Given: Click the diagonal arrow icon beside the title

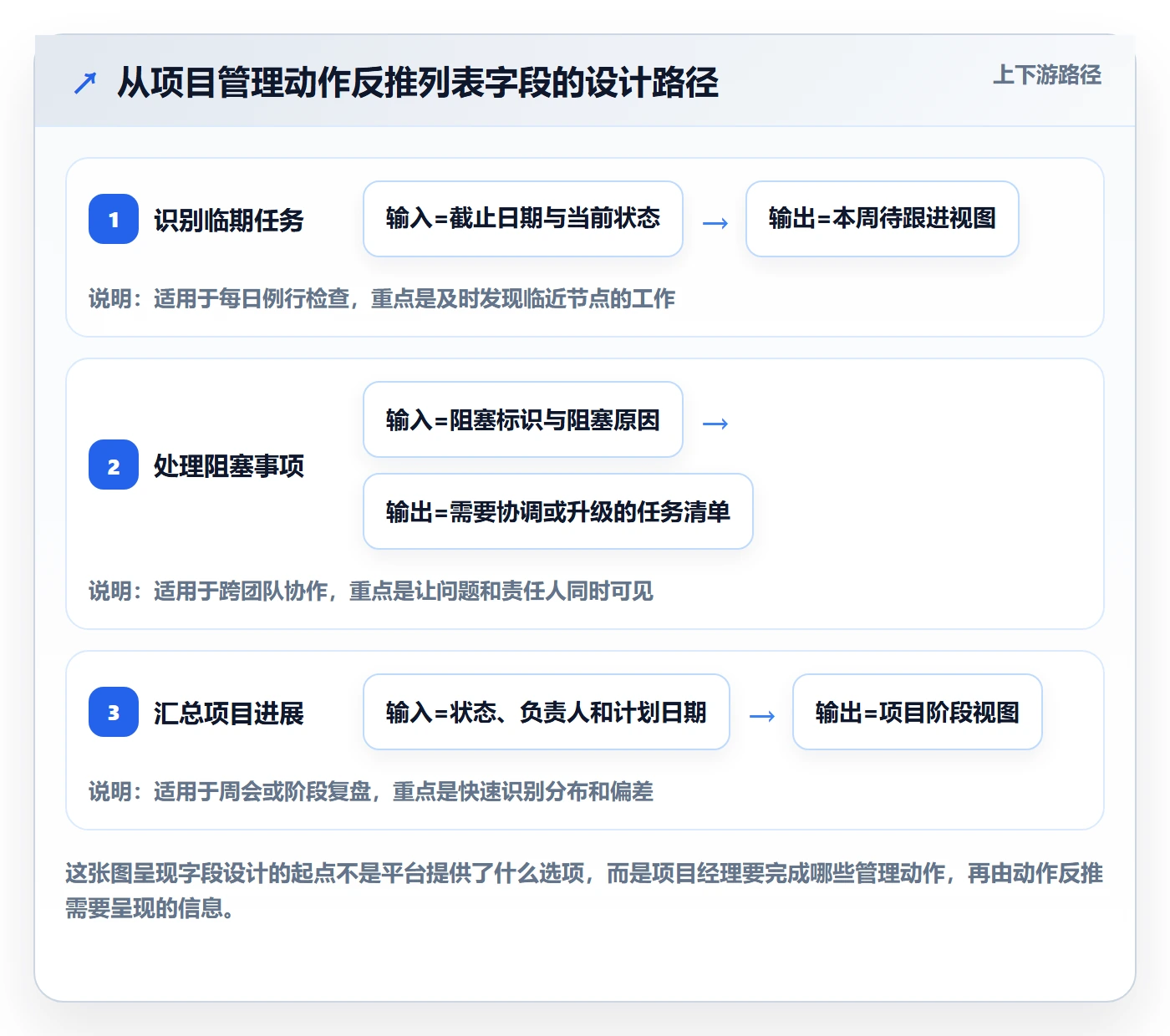Looking at the screenshot, I should point(85,83).
